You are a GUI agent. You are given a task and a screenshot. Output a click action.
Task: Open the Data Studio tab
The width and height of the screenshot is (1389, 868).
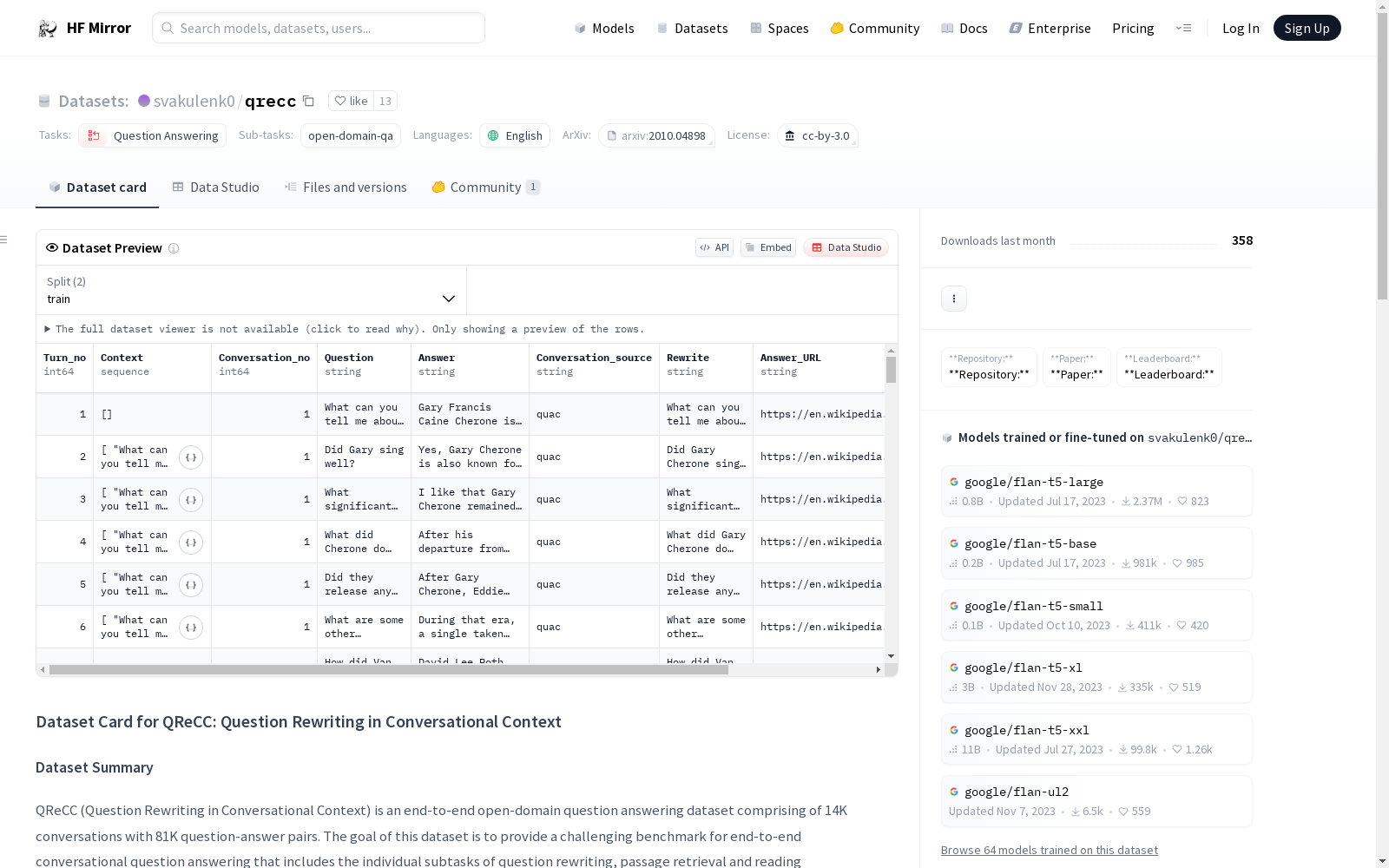pyautogui.click(x=215, y=187)
